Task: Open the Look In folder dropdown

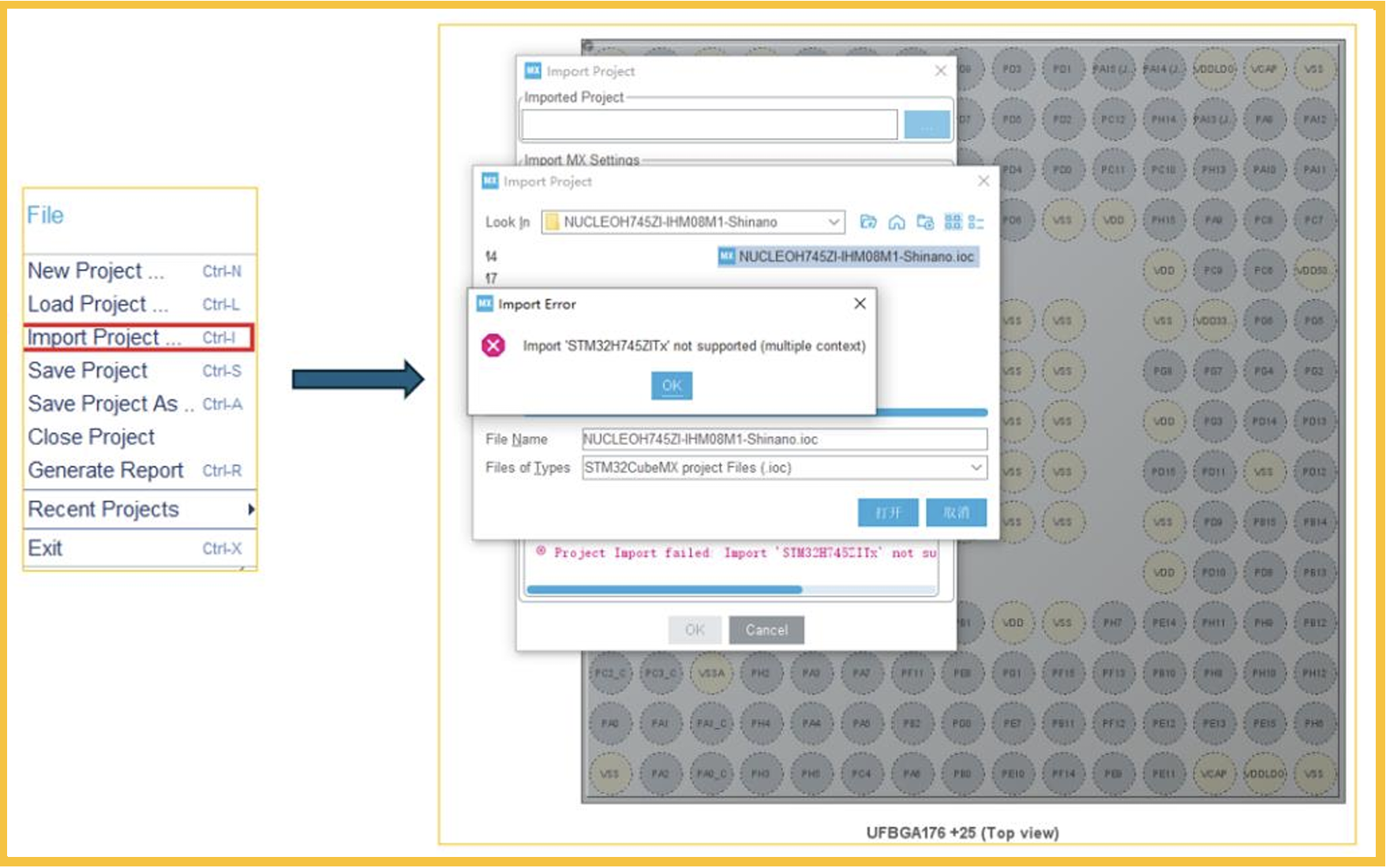Action: [833, 223]
